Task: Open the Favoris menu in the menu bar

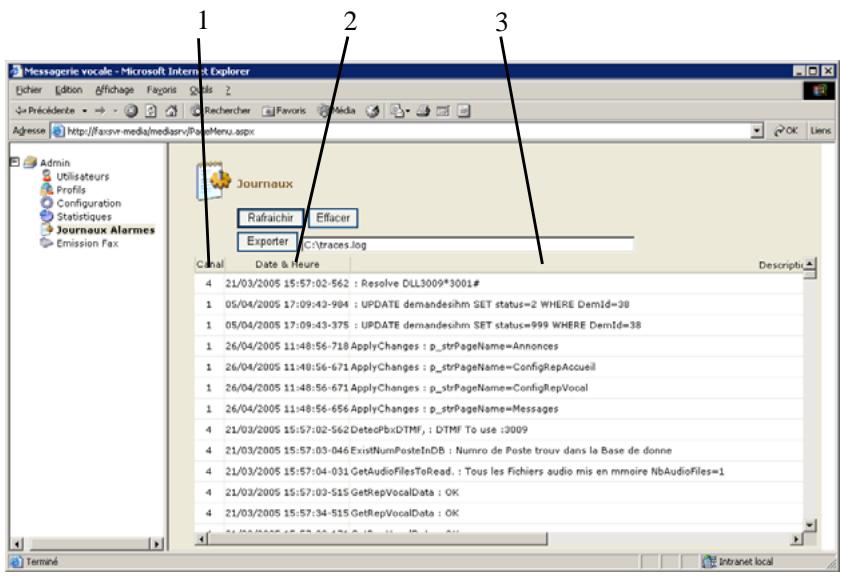Action: 161,90
